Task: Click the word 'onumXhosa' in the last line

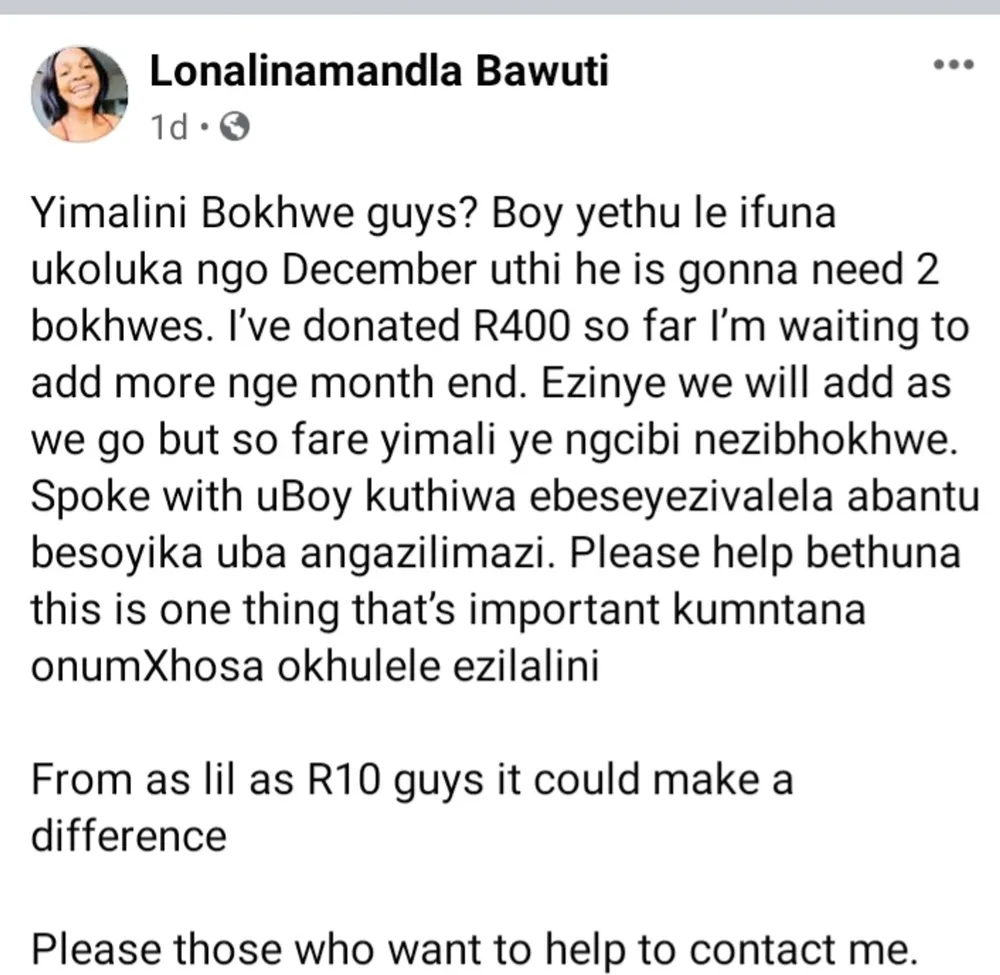Action: tap(147, 666)
